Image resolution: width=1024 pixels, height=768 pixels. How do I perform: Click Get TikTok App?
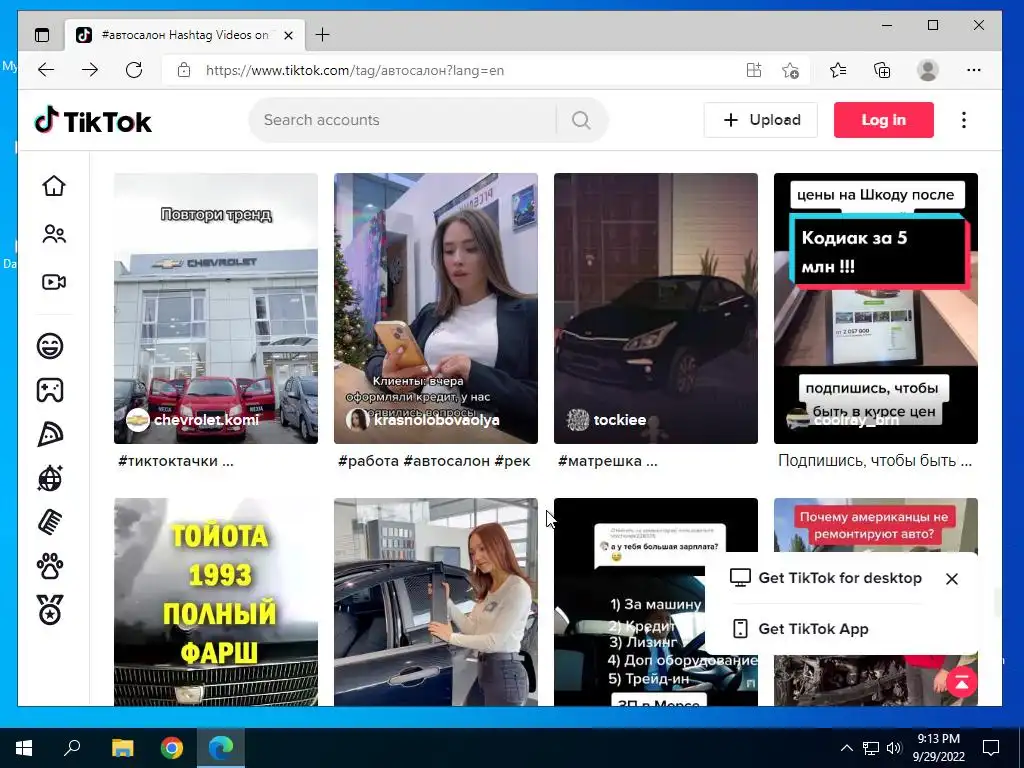(x=800, y=629)
